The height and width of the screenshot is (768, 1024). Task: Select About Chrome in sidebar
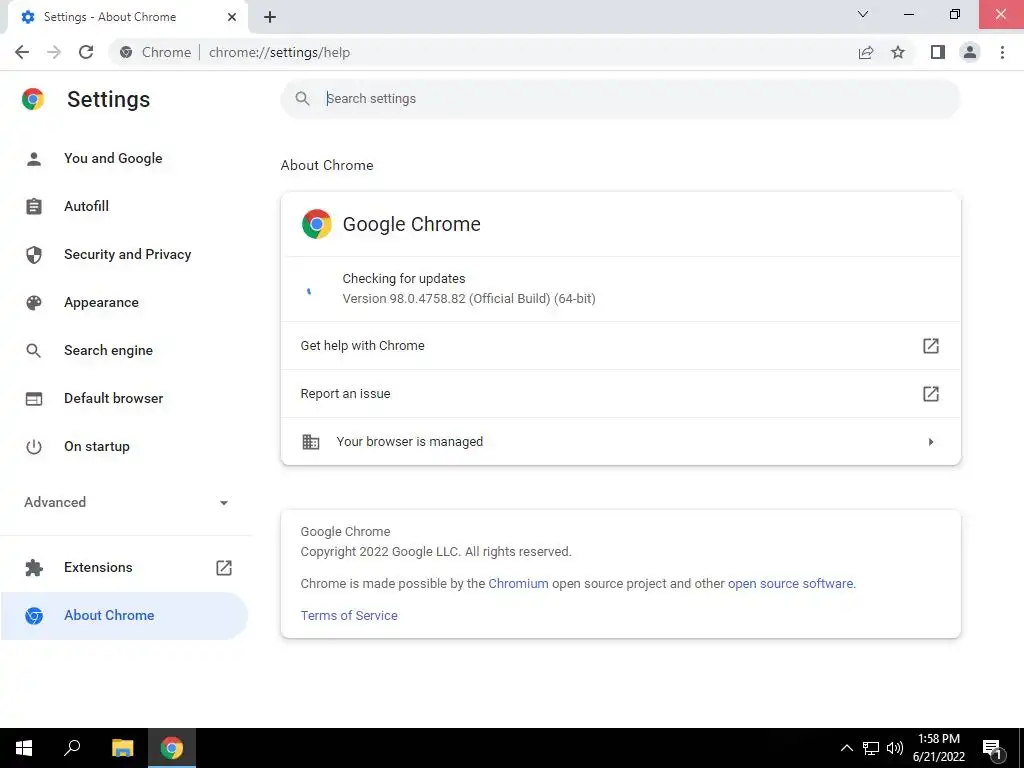tap(124, 616)
